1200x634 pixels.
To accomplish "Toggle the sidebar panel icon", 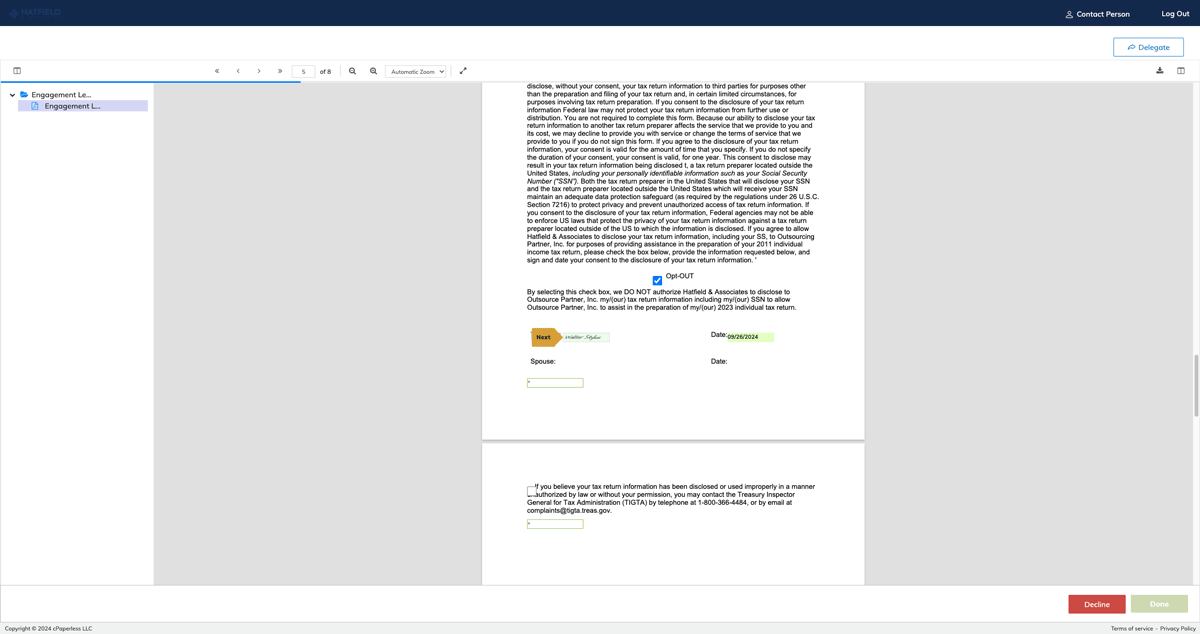I will point(17,70).
